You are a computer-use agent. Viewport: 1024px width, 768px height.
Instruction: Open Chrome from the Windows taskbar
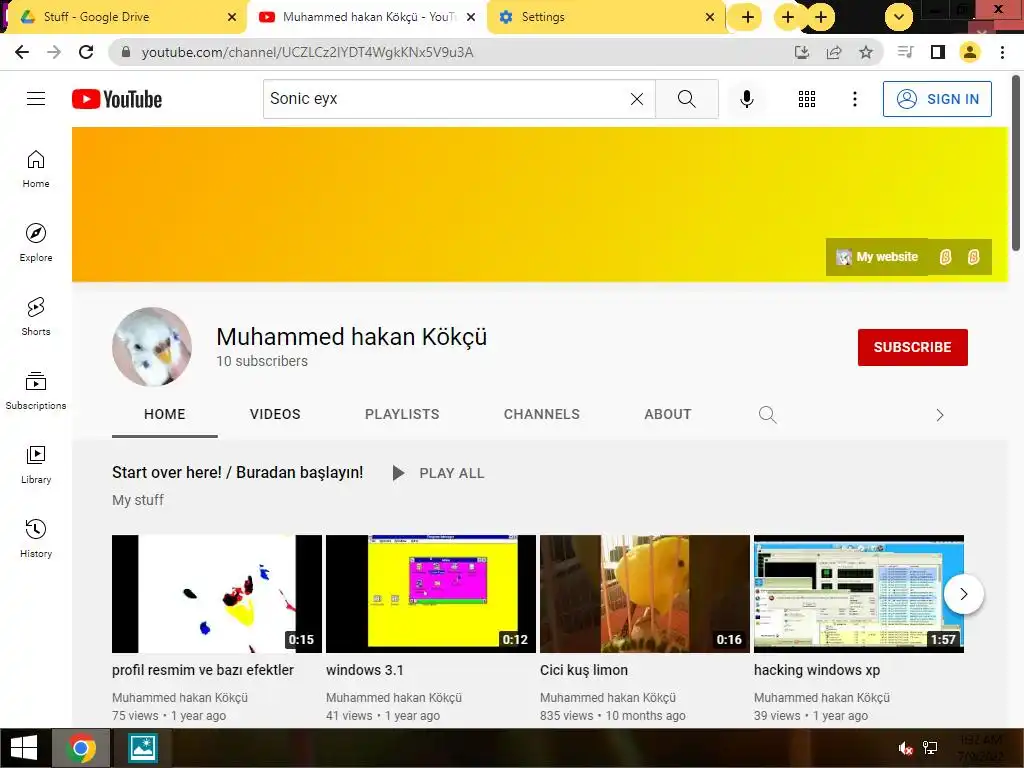coord(82,748)
